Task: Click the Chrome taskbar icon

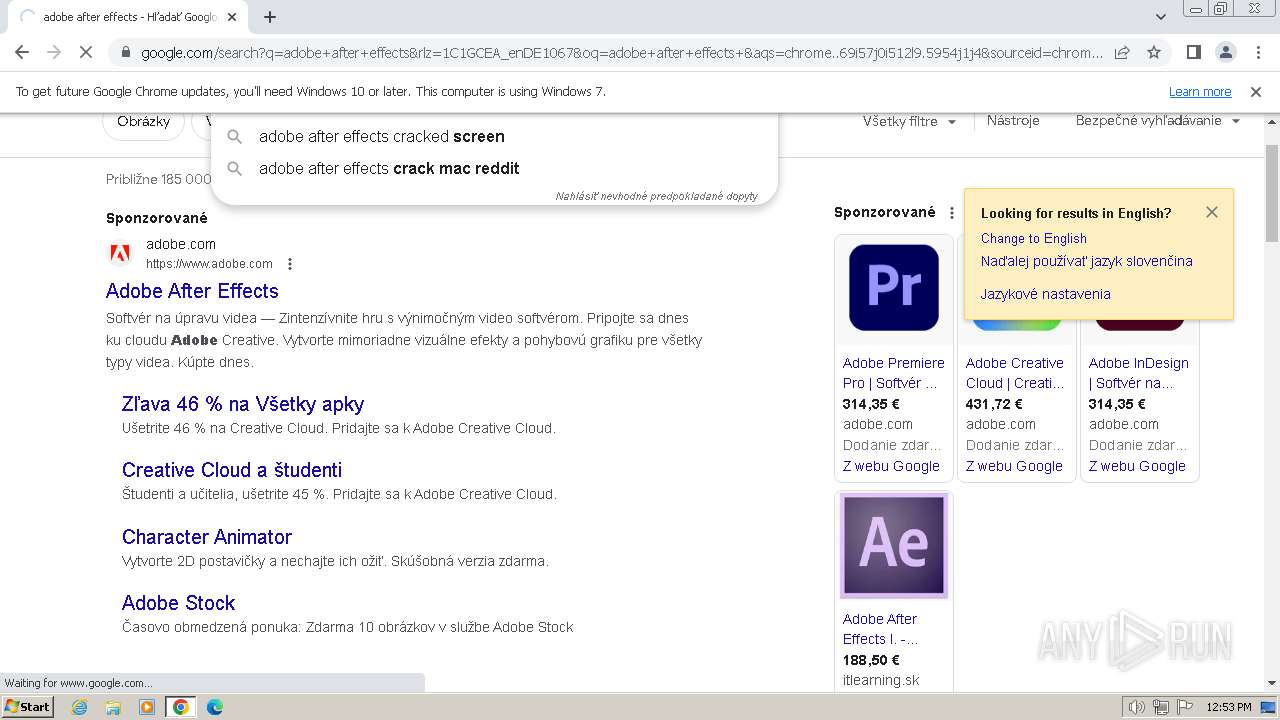Action: coord(180,707)
